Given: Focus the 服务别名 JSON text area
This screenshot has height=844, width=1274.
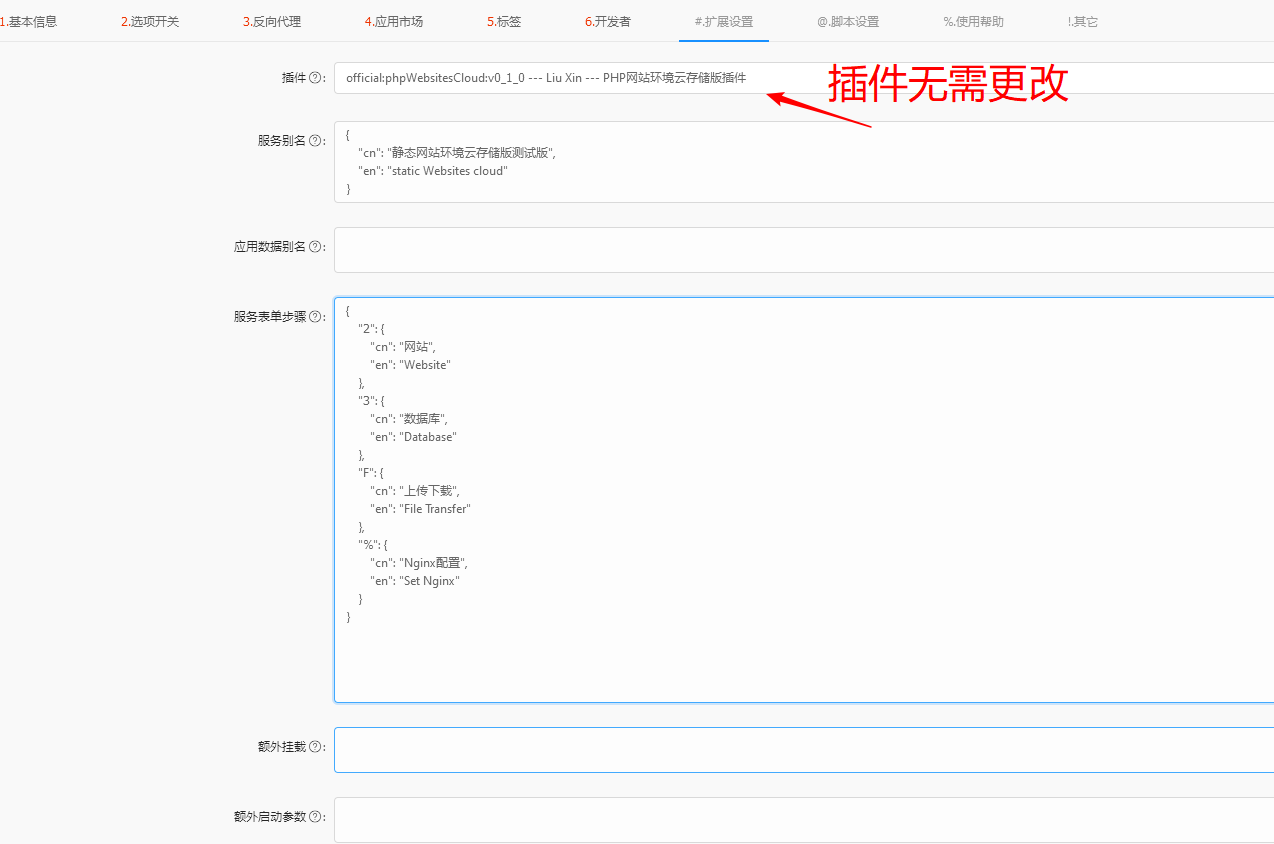Looking at the screenshot, I should click(800, 161).
